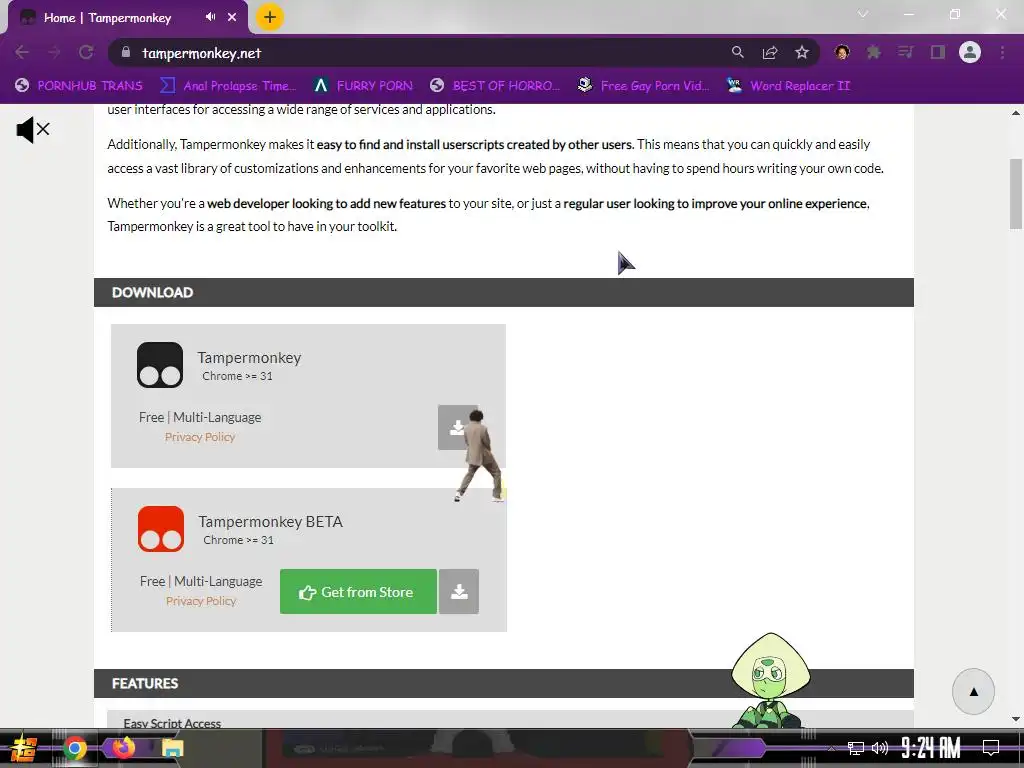Click the page vertical scrollbar thumb

point(1016,194)
